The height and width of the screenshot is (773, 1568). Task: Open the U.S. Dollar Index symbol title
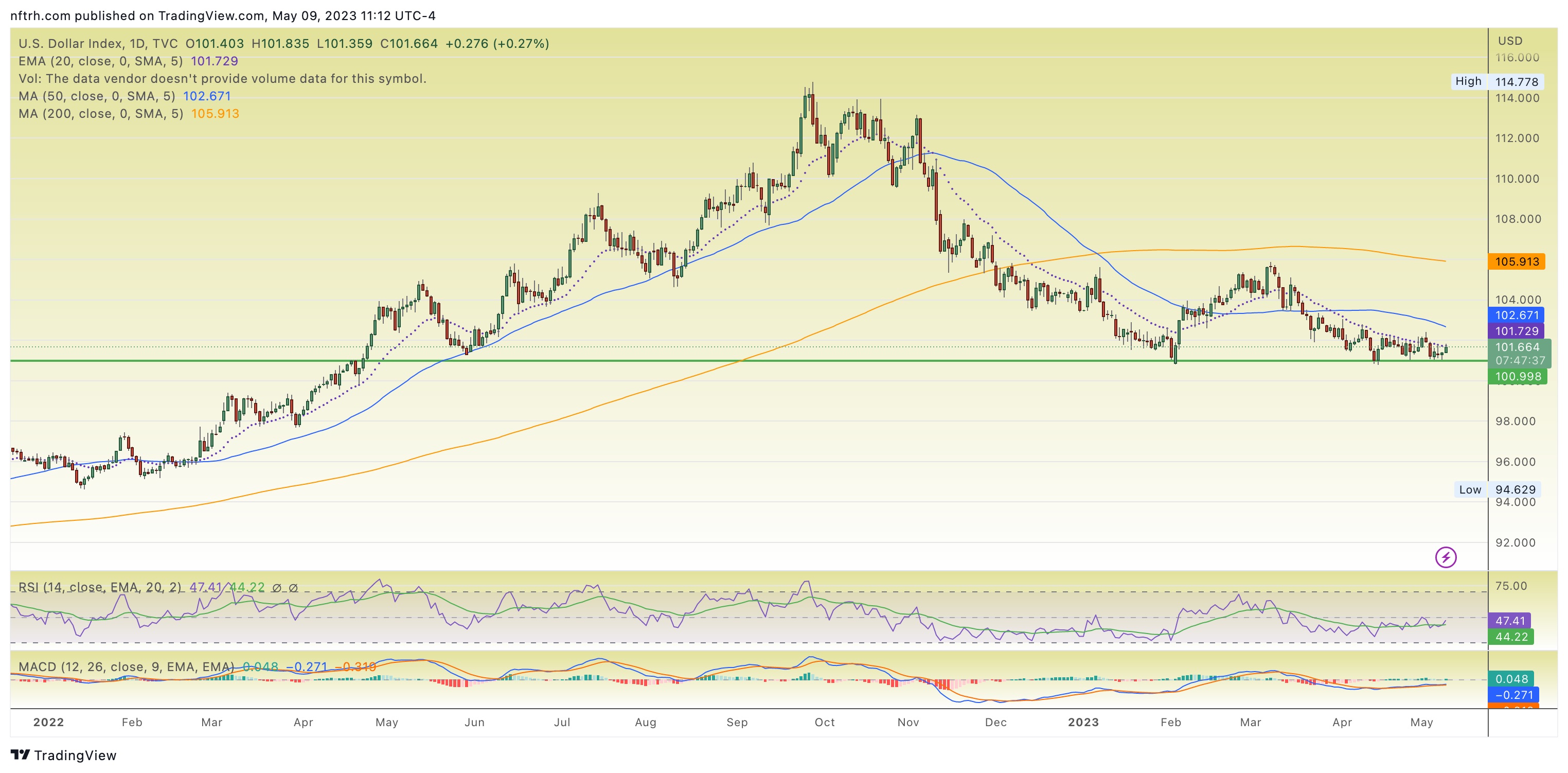(98, 44)
